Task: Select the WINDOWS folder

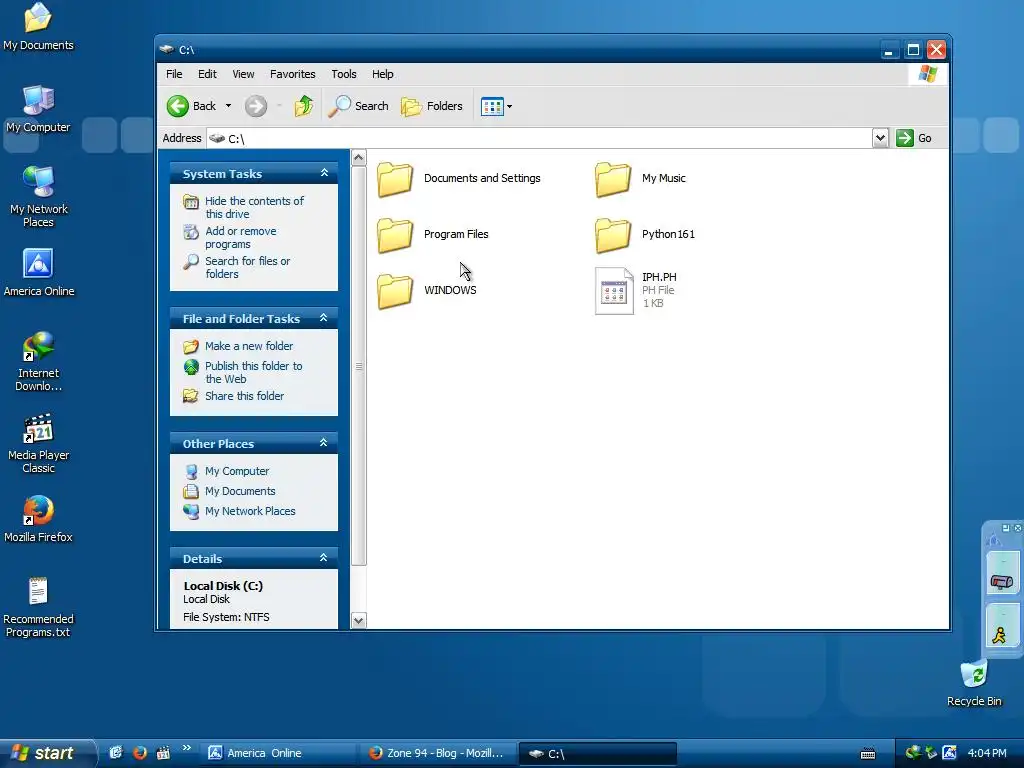Action: [427, 290]
